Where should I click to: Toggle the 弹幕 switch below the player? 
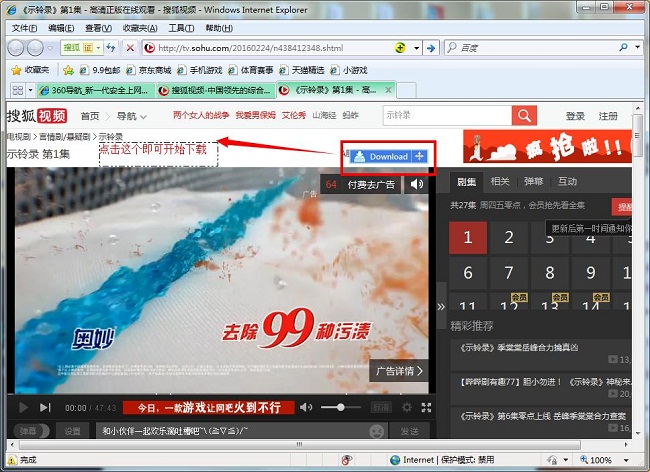point(31,431)
